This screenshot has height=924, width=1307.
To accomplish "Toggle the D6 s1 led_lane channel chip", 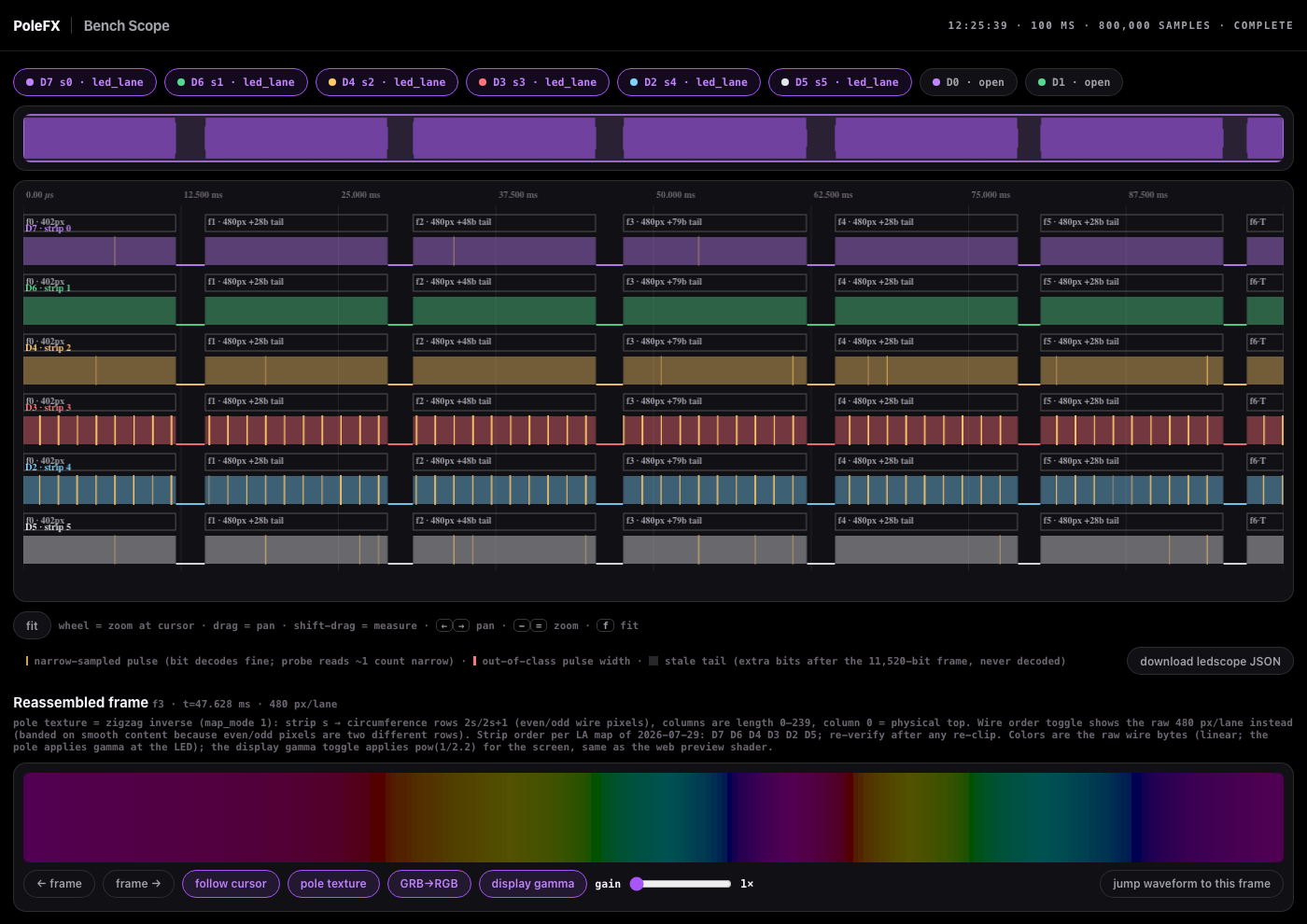I will point(236,82).
